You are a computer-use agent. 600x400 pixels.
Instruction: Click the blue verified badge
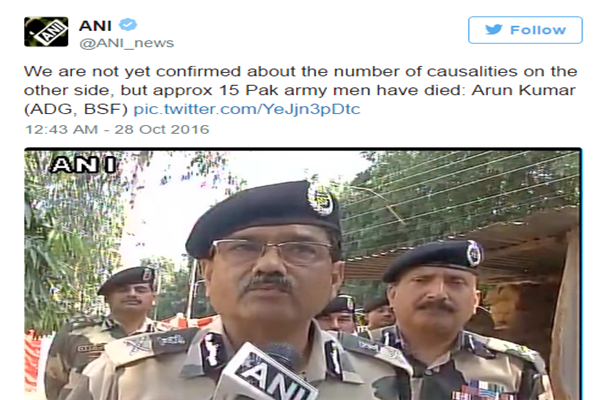(127, 25)
